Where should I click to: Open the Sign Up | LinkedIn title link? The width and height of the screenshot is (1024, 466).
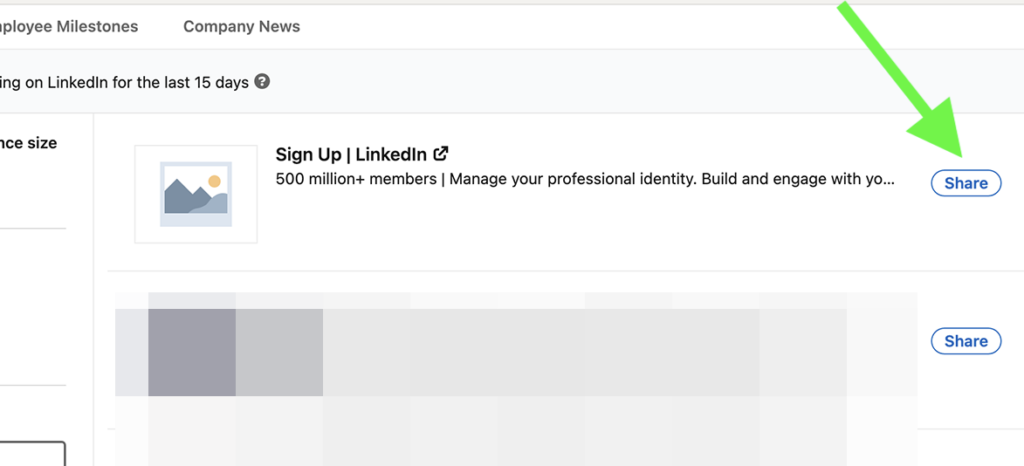tap(351, 155)
